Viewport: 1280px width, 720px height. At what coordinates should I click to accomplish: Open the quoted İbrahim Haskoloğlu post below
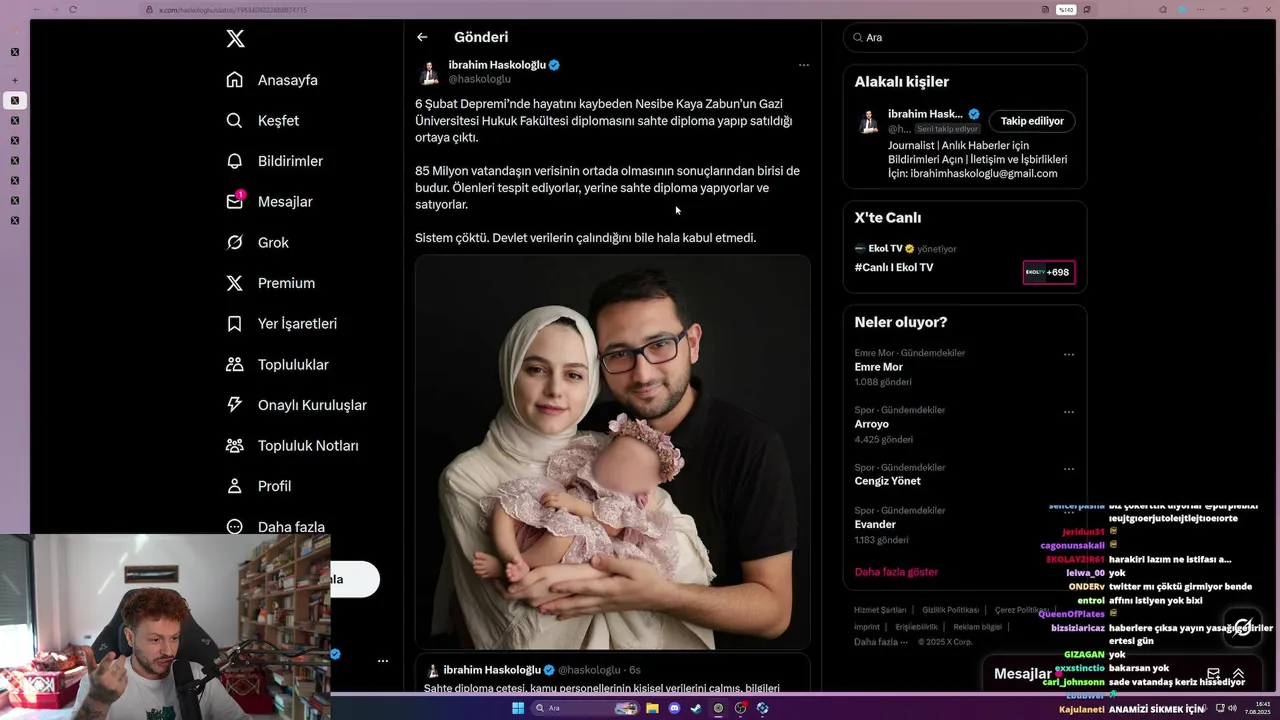point(612,673)
